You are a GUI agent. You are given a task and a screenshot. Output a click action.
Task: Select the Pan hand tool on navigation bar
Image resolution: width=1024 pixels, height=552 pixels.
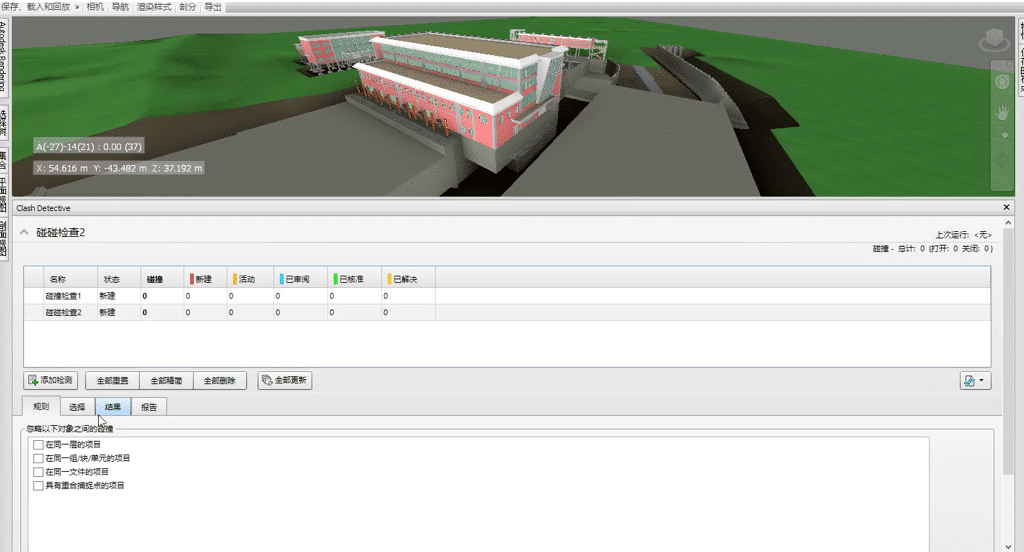[1001, 109]
